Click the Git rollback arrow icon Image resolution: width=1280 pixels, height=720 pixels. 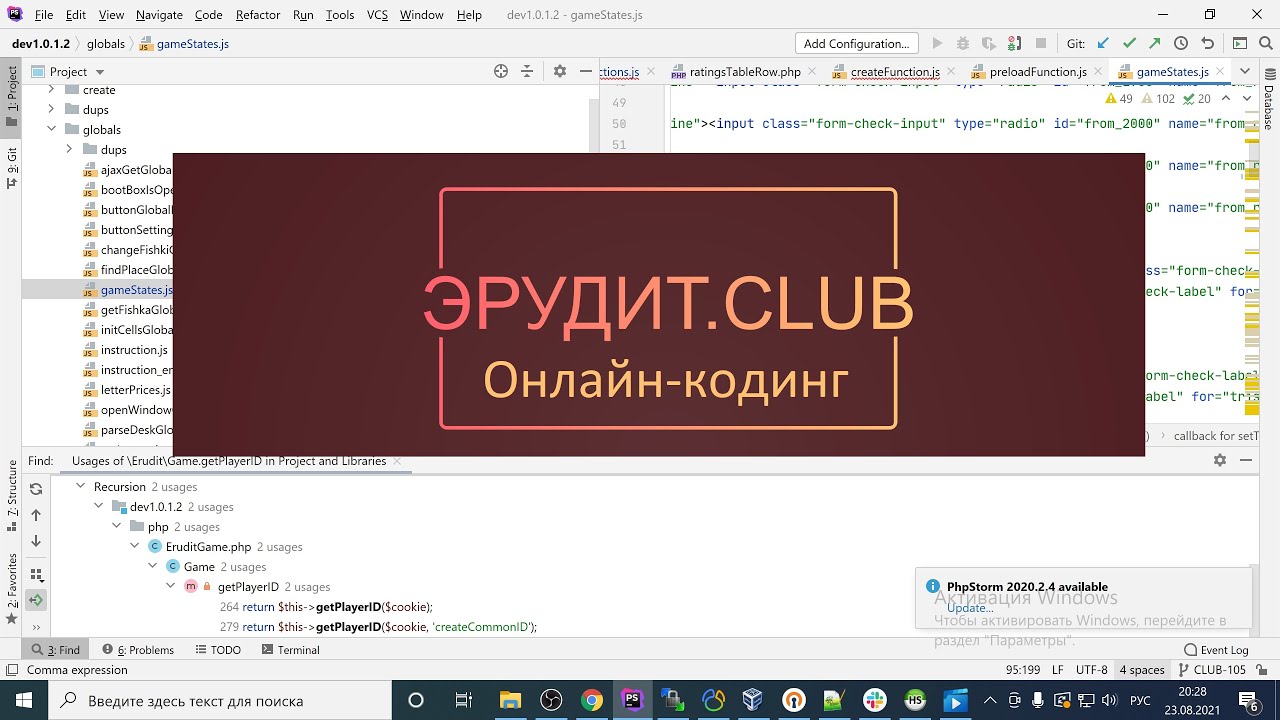(1207, 44)
